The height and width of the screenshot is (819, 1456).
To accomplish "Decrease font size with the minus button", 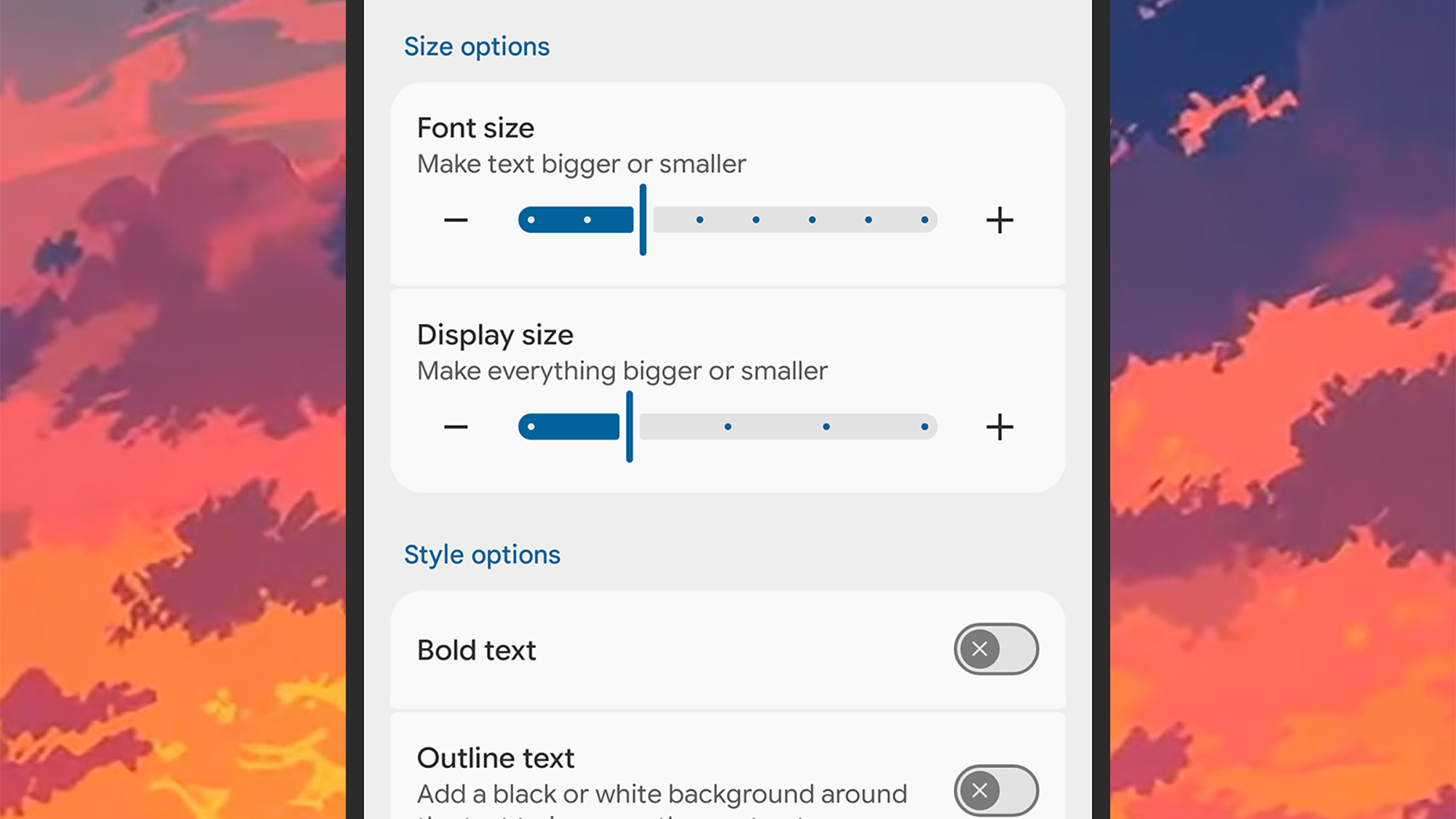I will click(x=455, y=220).
